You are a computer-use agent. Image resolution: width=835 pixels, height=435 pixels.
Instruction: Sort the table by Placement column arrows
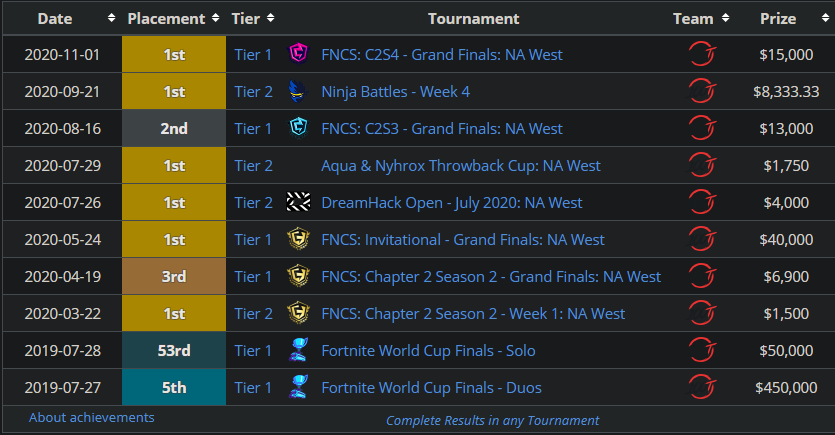[215, 18]
